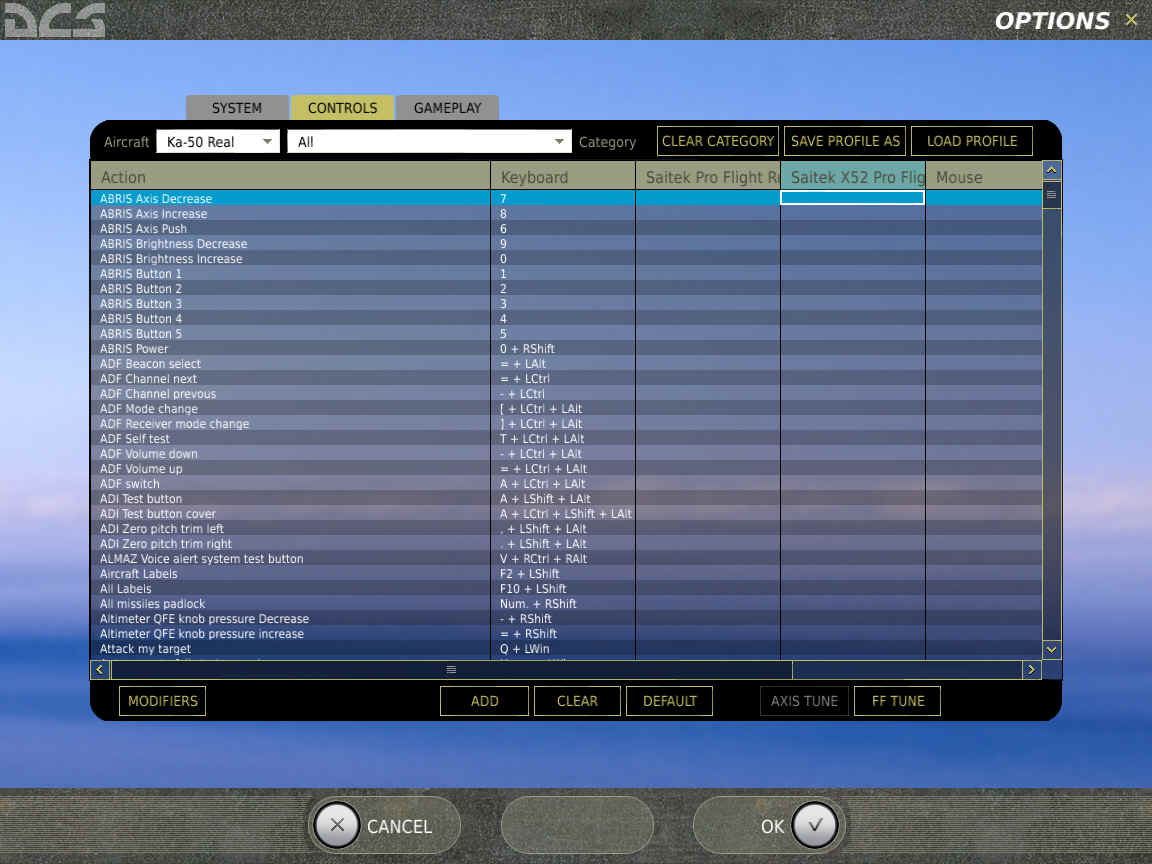Image resolution: width=1152 pixels, height=864 pixels.
Task: Click the Action column header
Action: (x=290, y=177)
